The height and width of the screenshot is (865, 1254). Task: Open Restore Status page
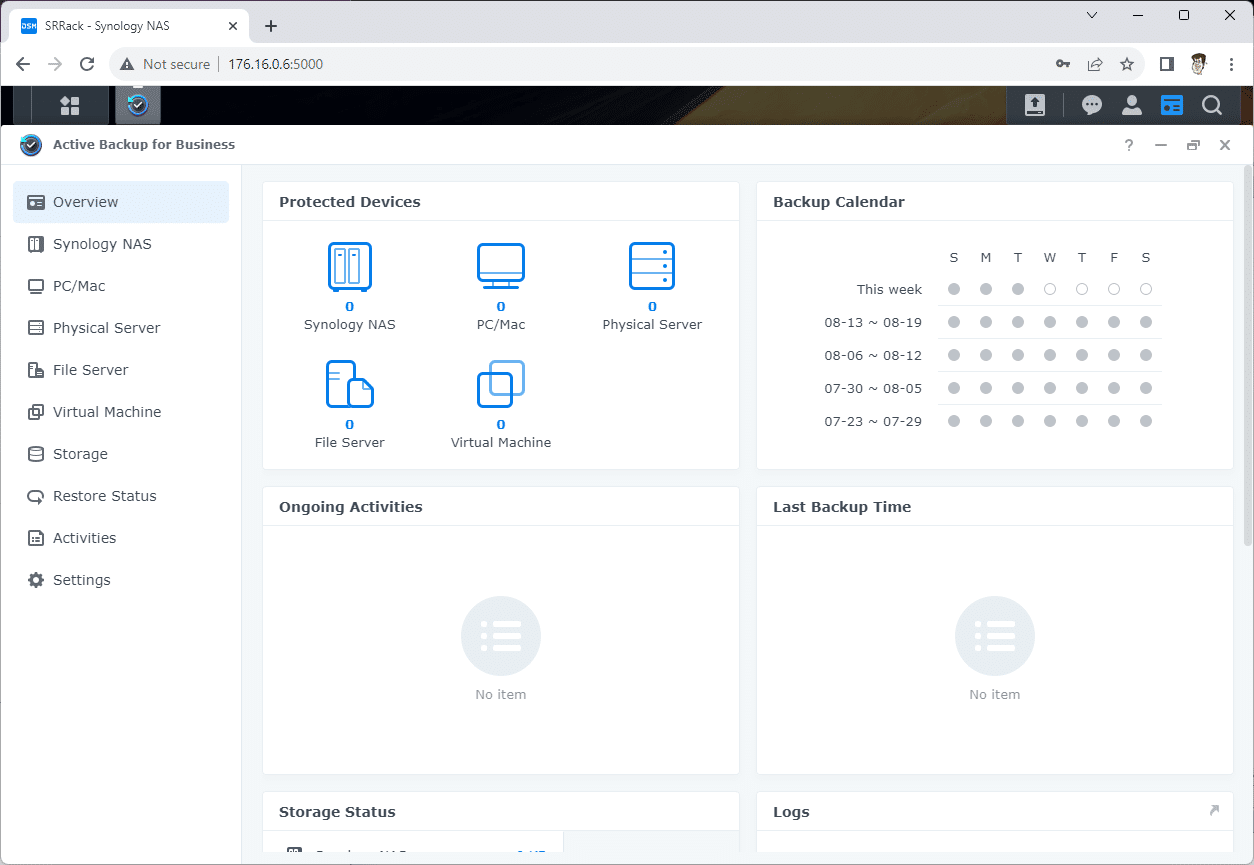pyautogui.click(x=121, y=496)
